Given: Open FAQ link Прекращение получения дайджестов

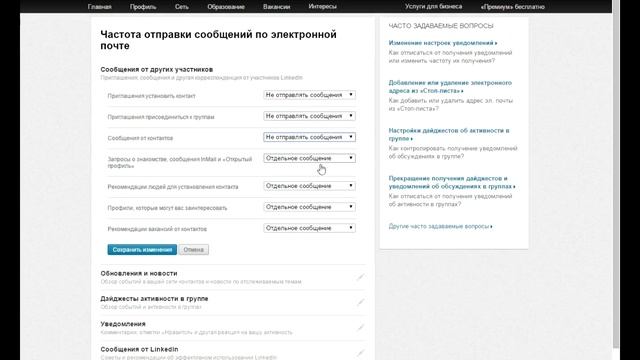Looking at the screenshot, I should pos(452,182).
